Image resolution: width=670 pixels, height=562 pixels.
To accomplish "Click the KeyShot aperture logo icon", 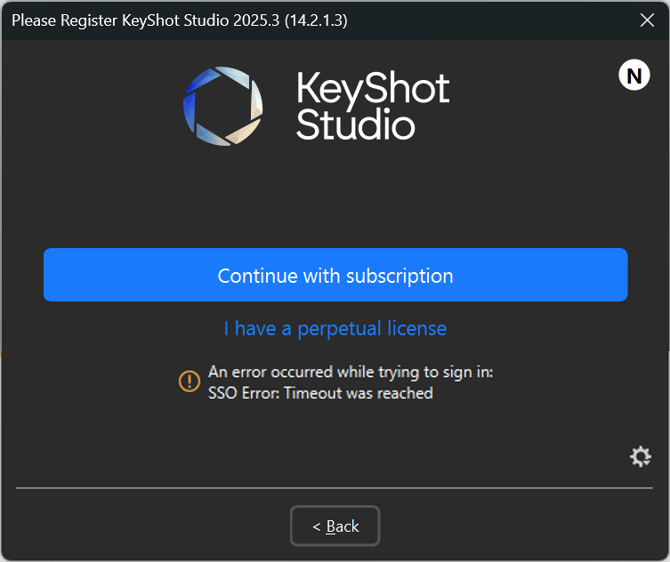I will (223, 105).
